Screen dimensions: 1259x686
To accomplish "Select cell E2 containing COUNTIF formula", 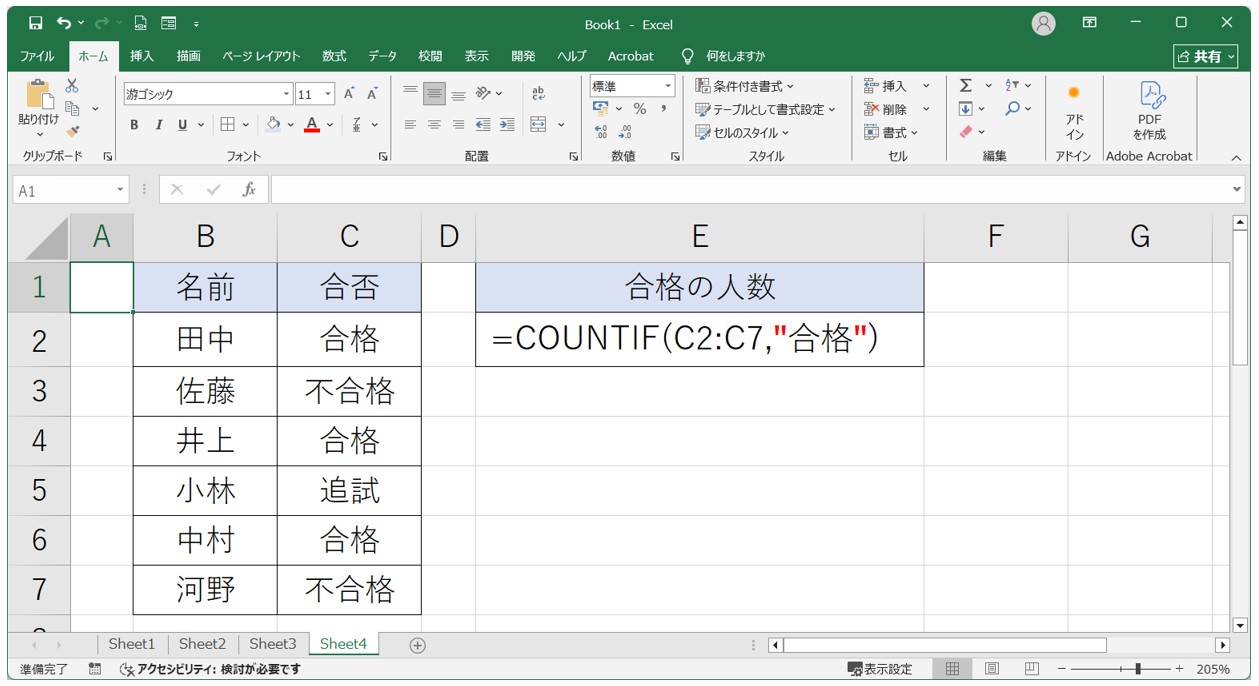I will (x=699, y=340).
